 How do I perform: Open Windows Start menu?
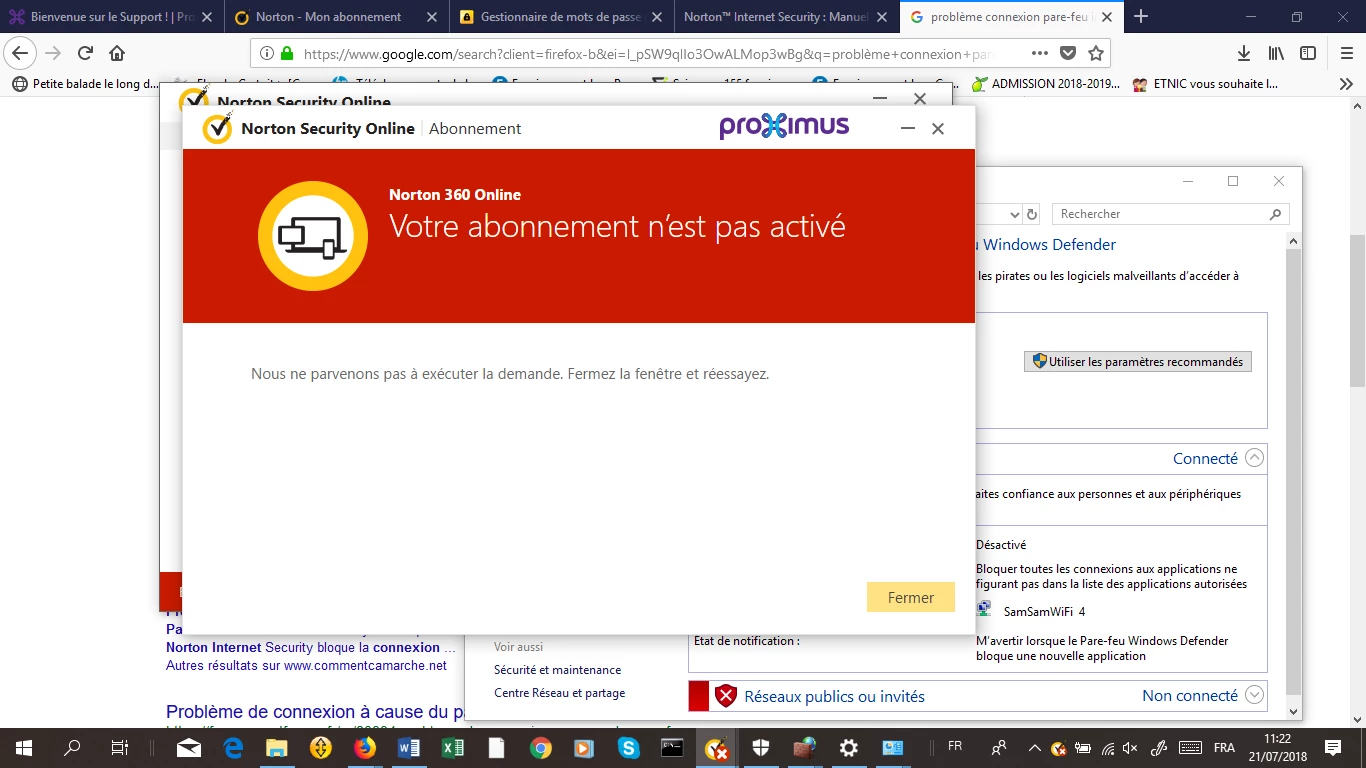(24, 748)
